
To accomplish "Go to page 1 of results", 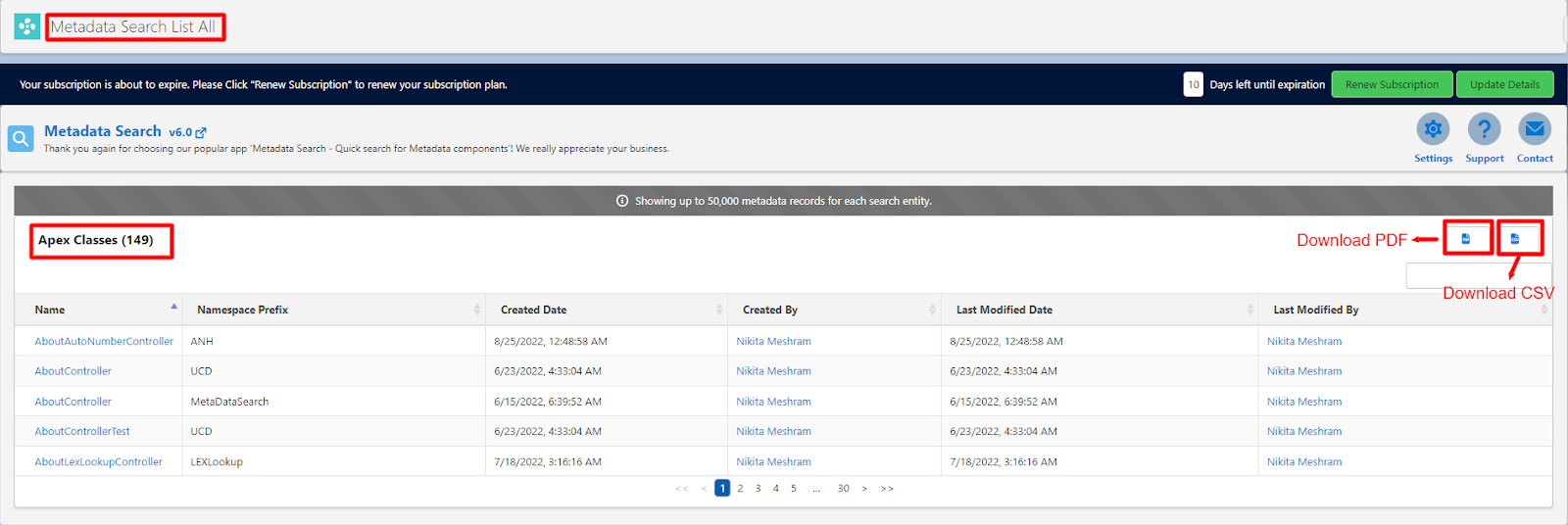I will point(722,488).
